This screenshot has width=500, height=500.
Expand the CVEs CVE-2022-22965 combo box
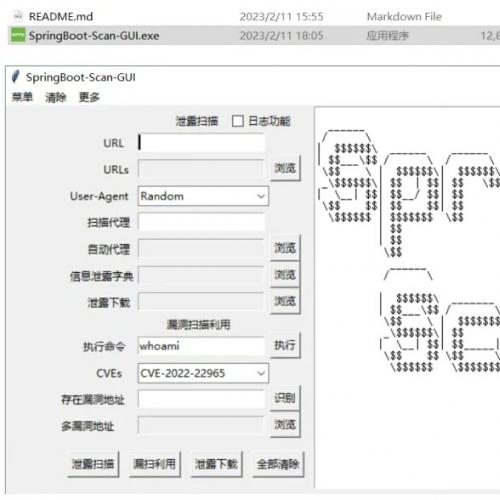[203, 373]
